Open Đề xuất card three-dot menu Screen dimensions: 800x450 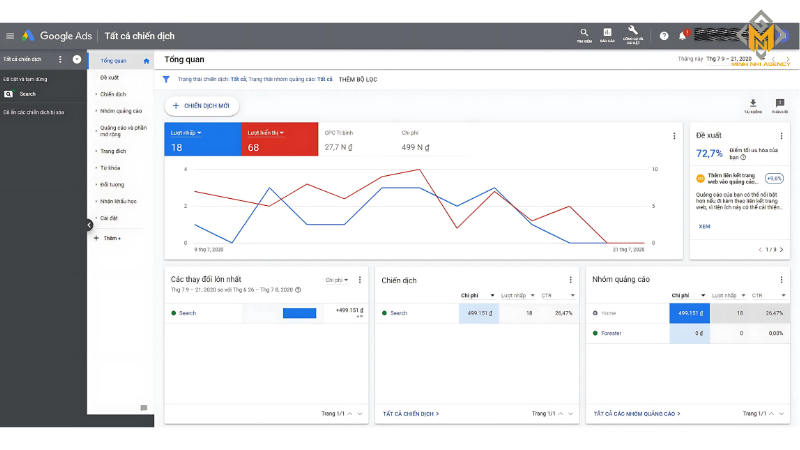[x=781, y=136]
